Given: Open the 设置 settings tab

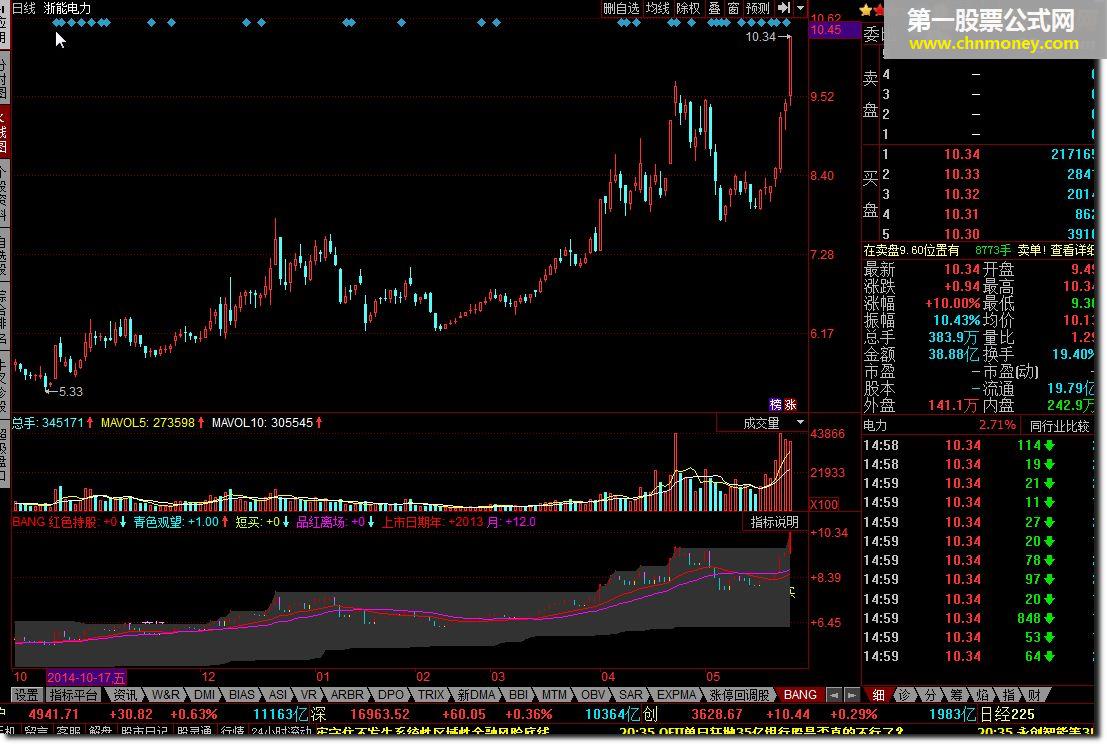Looking at the screenshot, I should 26,695.
